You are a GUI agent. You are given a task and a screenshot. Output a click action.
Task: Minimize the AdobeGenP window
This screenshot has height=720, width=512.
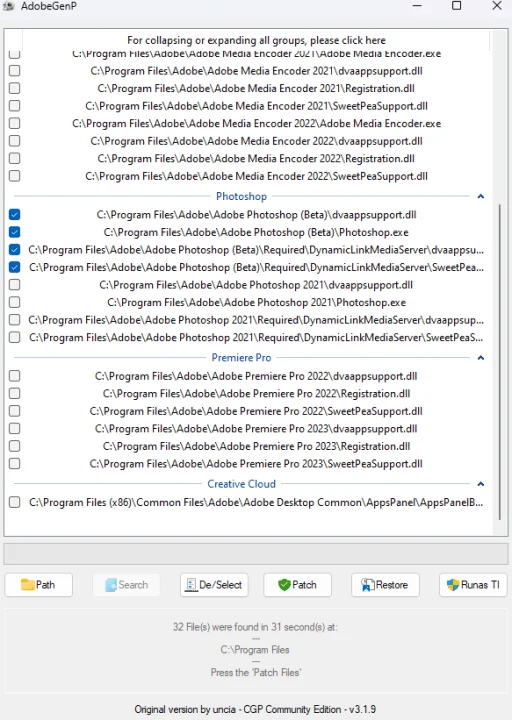pyautogui.click(x=417, y=6)
